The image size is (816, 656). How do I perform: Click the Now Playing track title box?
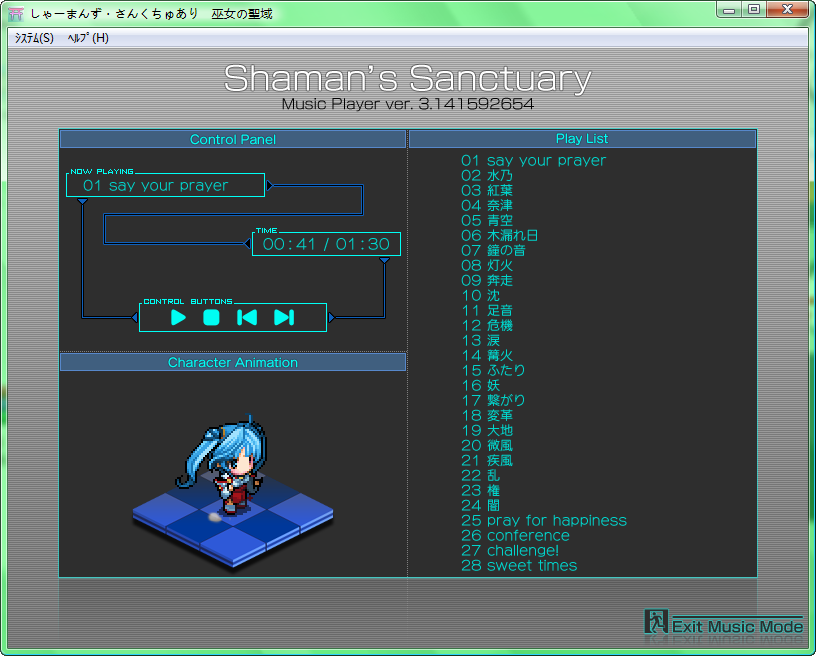165,185
